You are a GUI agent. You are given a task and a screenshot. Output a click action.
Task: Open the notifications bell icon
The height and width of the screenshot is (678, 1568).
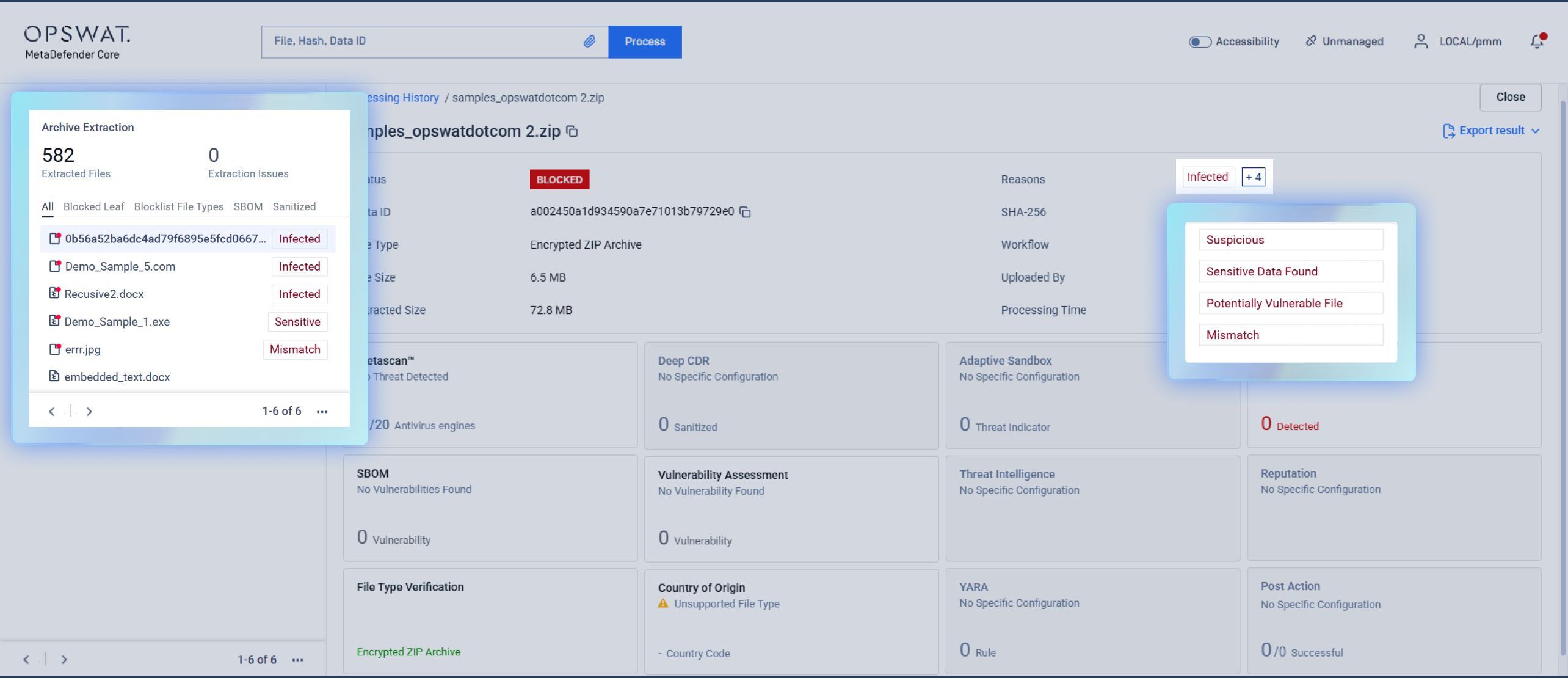click(1537, 42)
